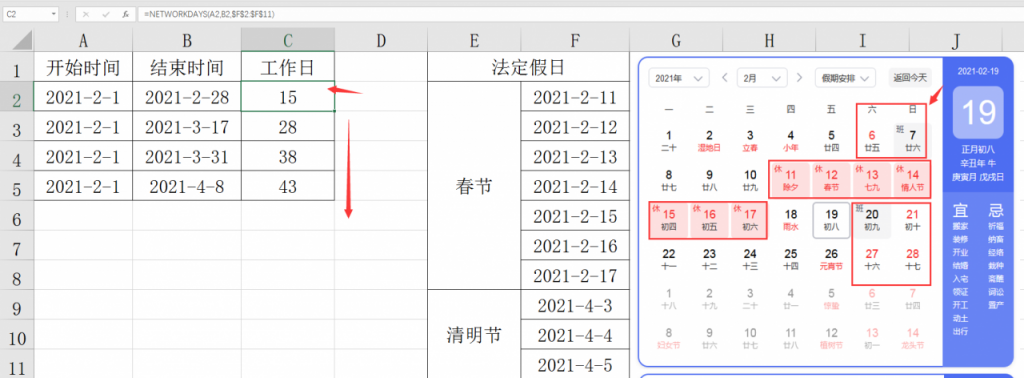Select column F header
The height and width of the screenshot is (378, 1024).
tap(575, 40)
